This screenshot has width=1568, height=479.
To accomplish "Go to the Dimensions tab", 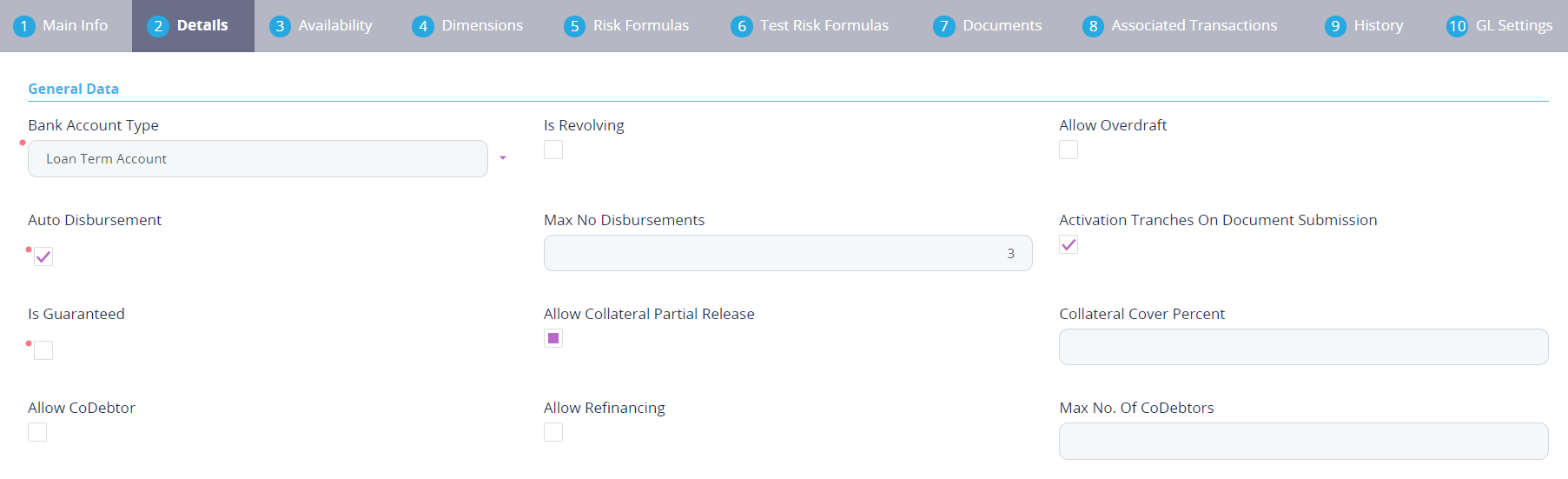I will pyautogui.click(x=468, y=26).
